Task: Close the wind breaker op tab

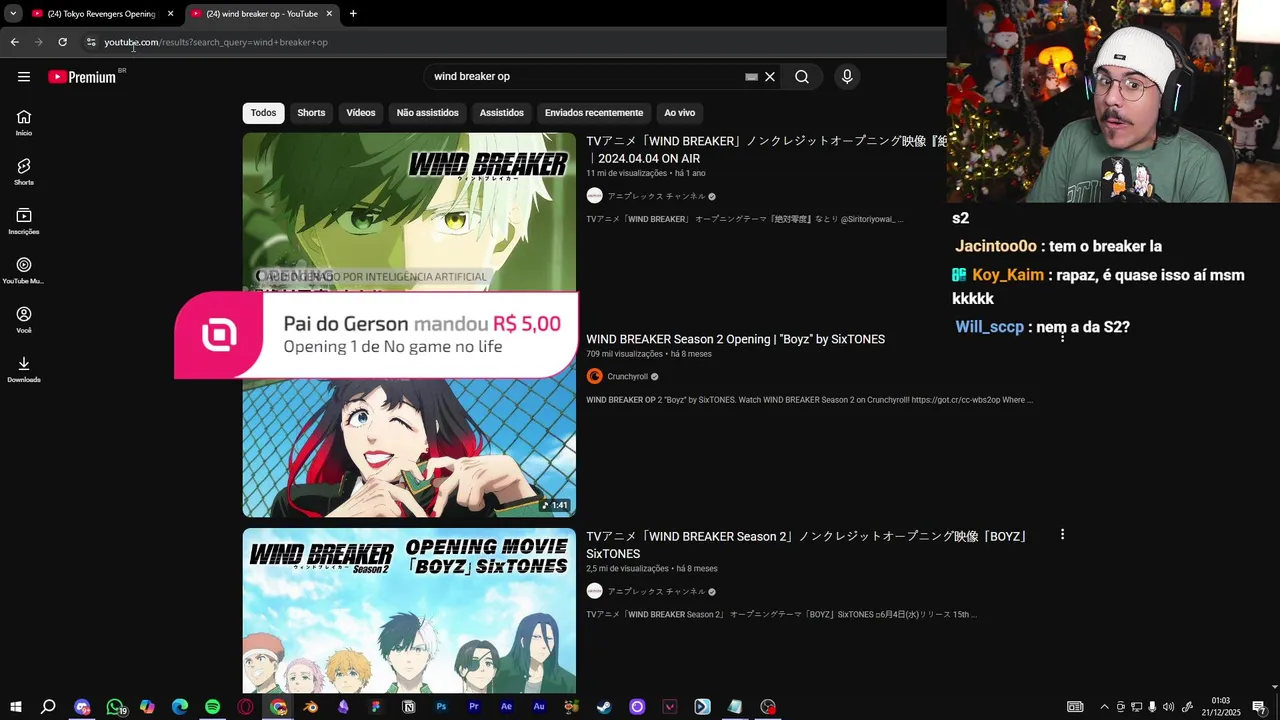Action: [329, 14]
